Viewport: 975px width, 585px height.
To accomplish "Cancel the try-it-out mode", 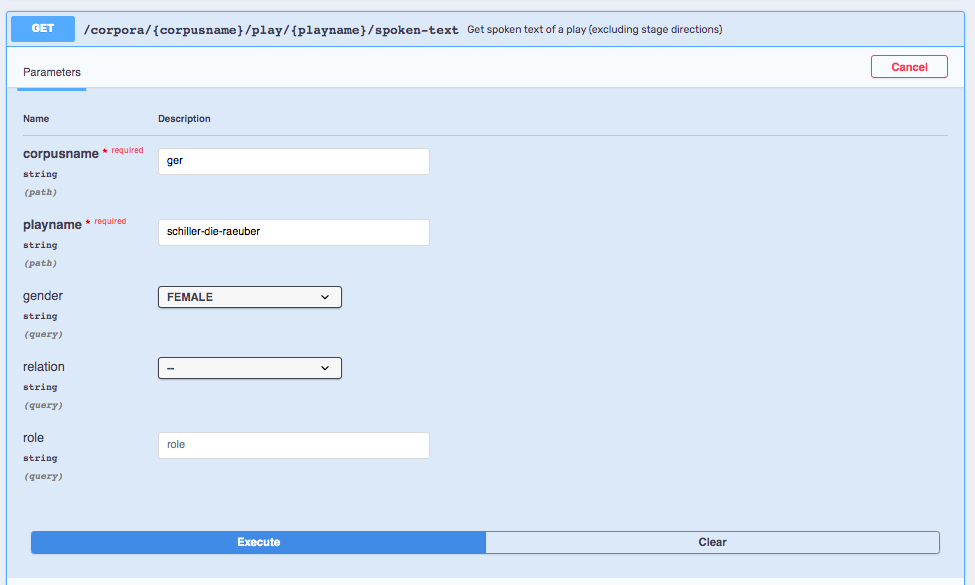I will click(909, 67).
